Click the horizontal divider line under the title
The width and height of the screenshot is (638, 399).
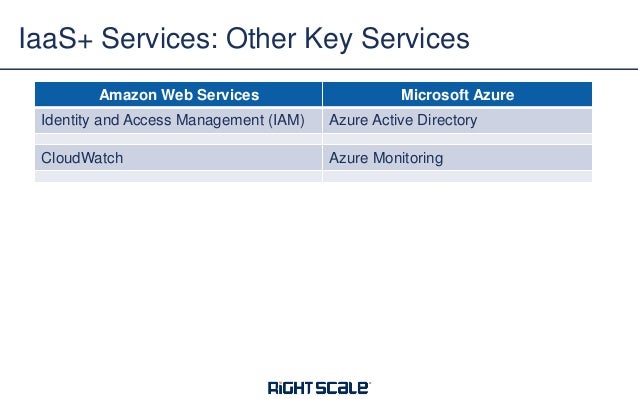click(319, 69)
